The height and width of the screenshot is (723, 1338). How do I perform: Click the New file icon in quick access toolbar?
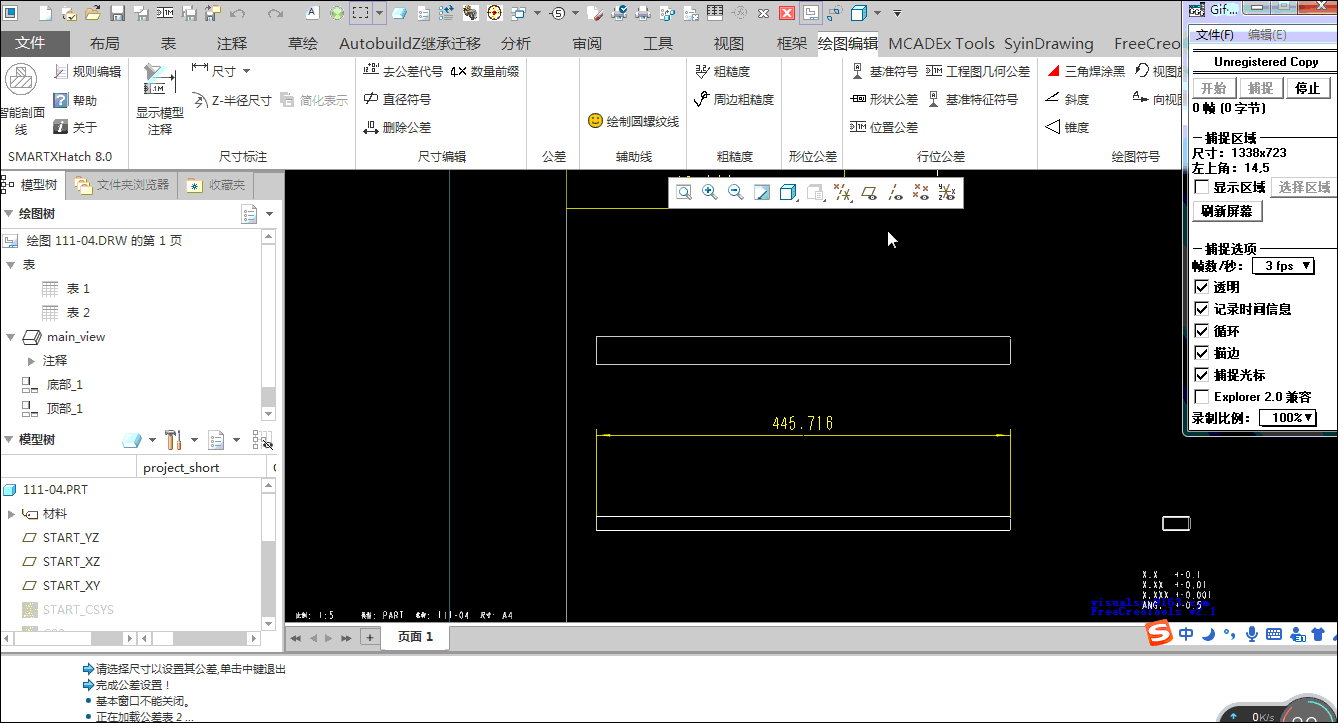coord(45,13)
